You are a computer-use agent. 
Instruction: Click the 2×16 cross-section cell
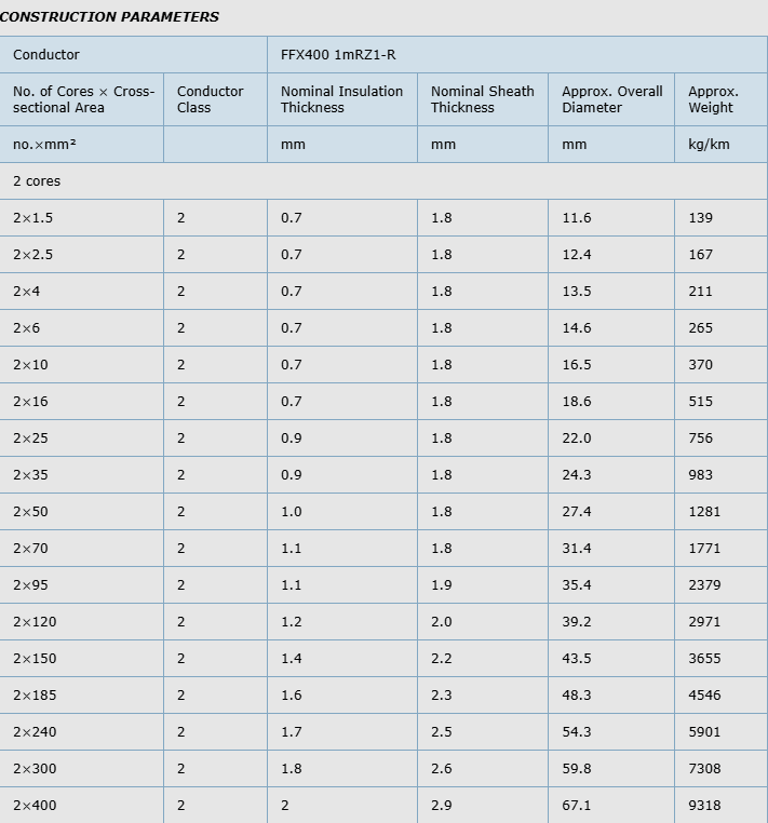pos(31,401)
